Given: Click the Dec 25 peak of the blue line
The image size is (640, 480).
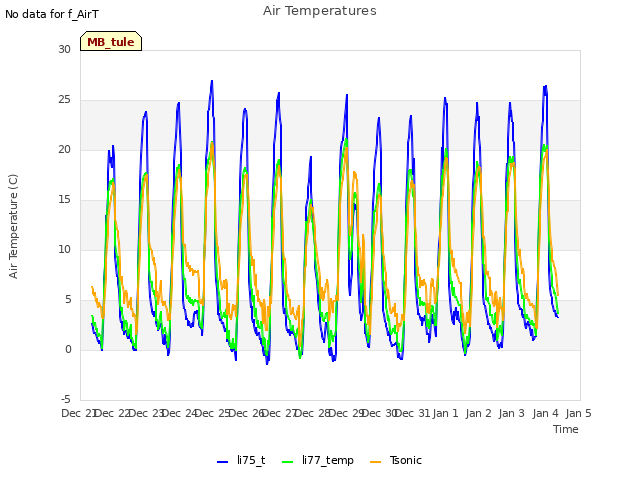Looking at the screenshot, I should (212, 81).
